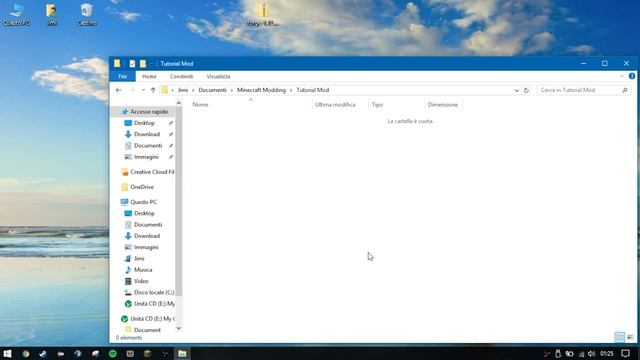640x360 pixels.
Task: Select OneDrive in the navigation pane
Action: (x=138, y=187)
